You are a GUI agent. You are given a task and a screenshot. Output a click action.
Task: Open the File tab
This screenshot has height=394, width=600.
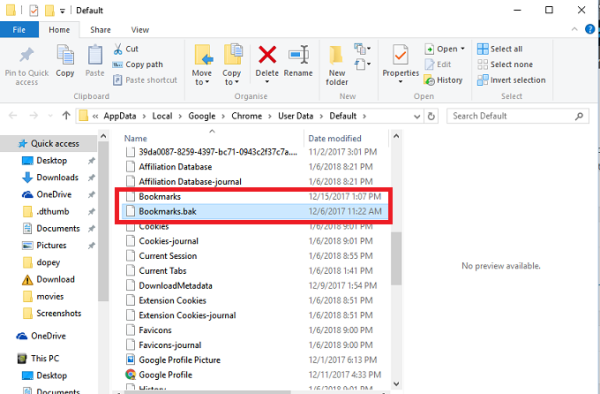coord(19,29)
